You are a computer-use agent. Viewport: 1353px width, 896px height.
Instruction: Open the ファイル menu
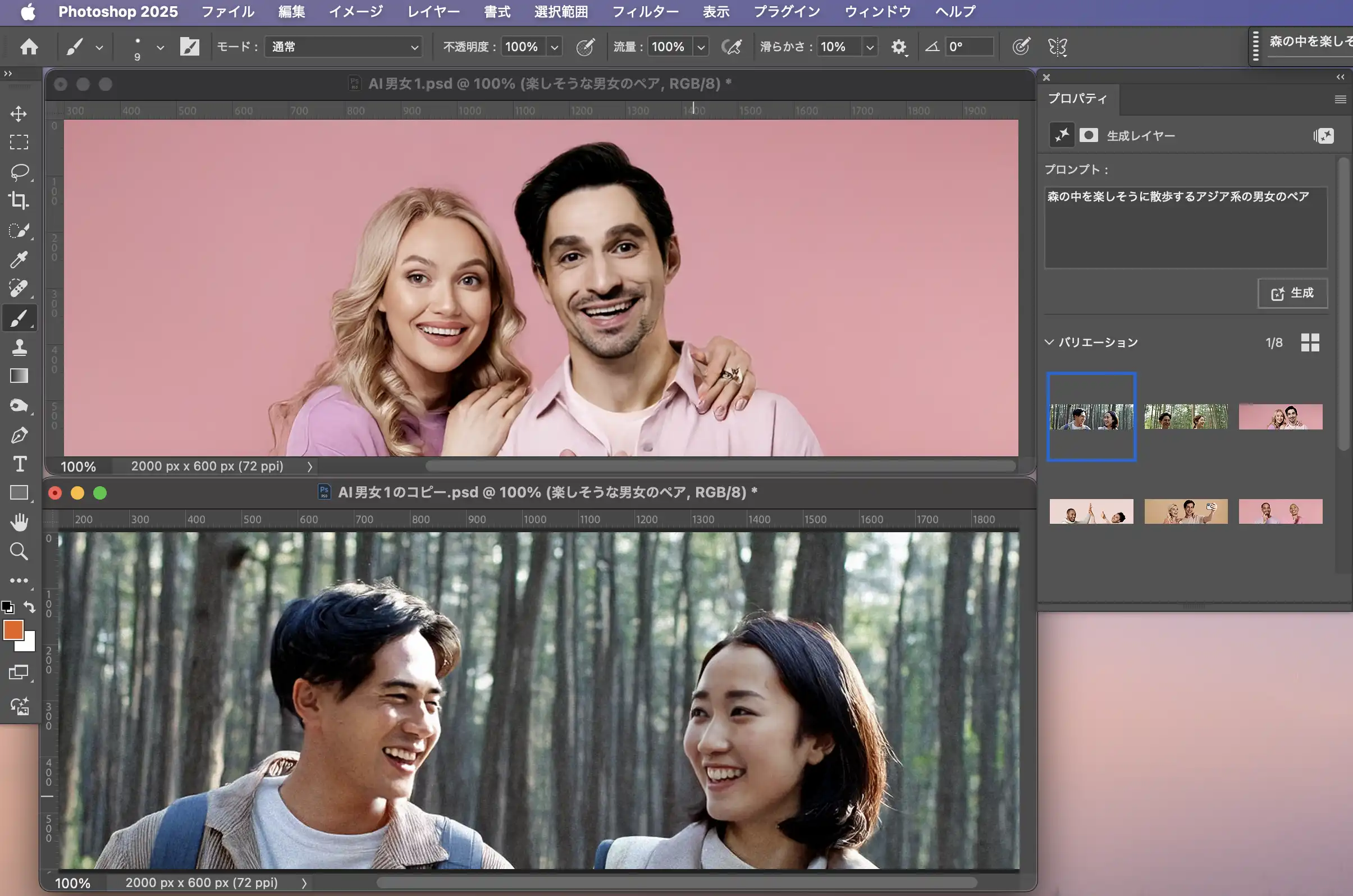[227, 11]
